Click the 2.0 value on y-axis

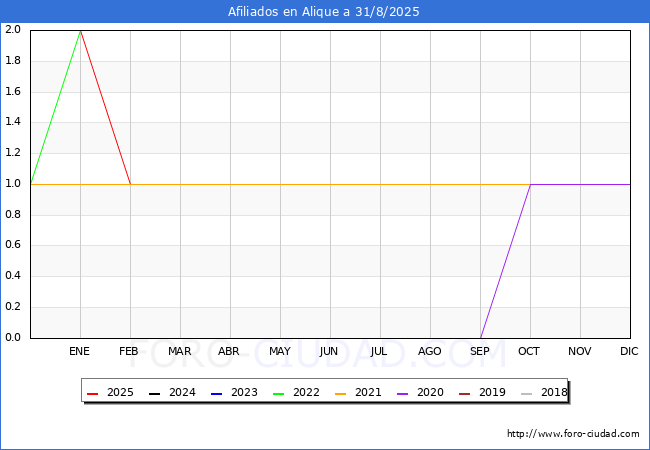click(x=13, y=30)
